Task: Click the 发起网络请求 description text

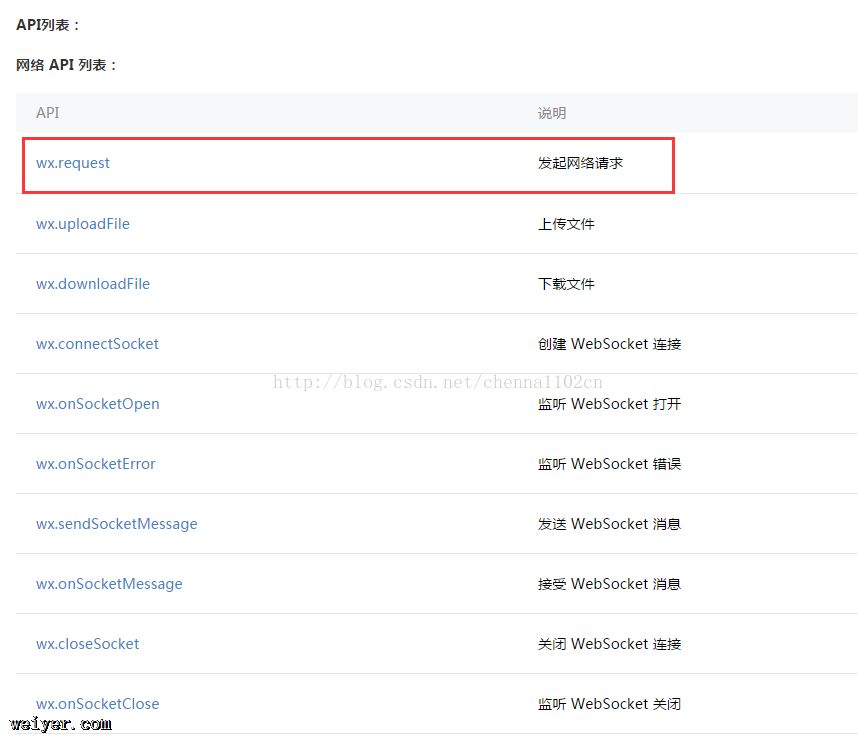Action: pyautogui.click(x=580, y=163)
